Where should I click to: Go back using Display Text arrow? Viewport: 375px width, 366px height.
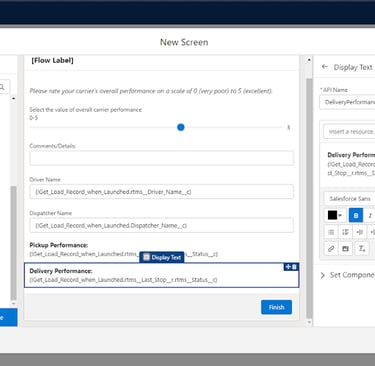325,67
